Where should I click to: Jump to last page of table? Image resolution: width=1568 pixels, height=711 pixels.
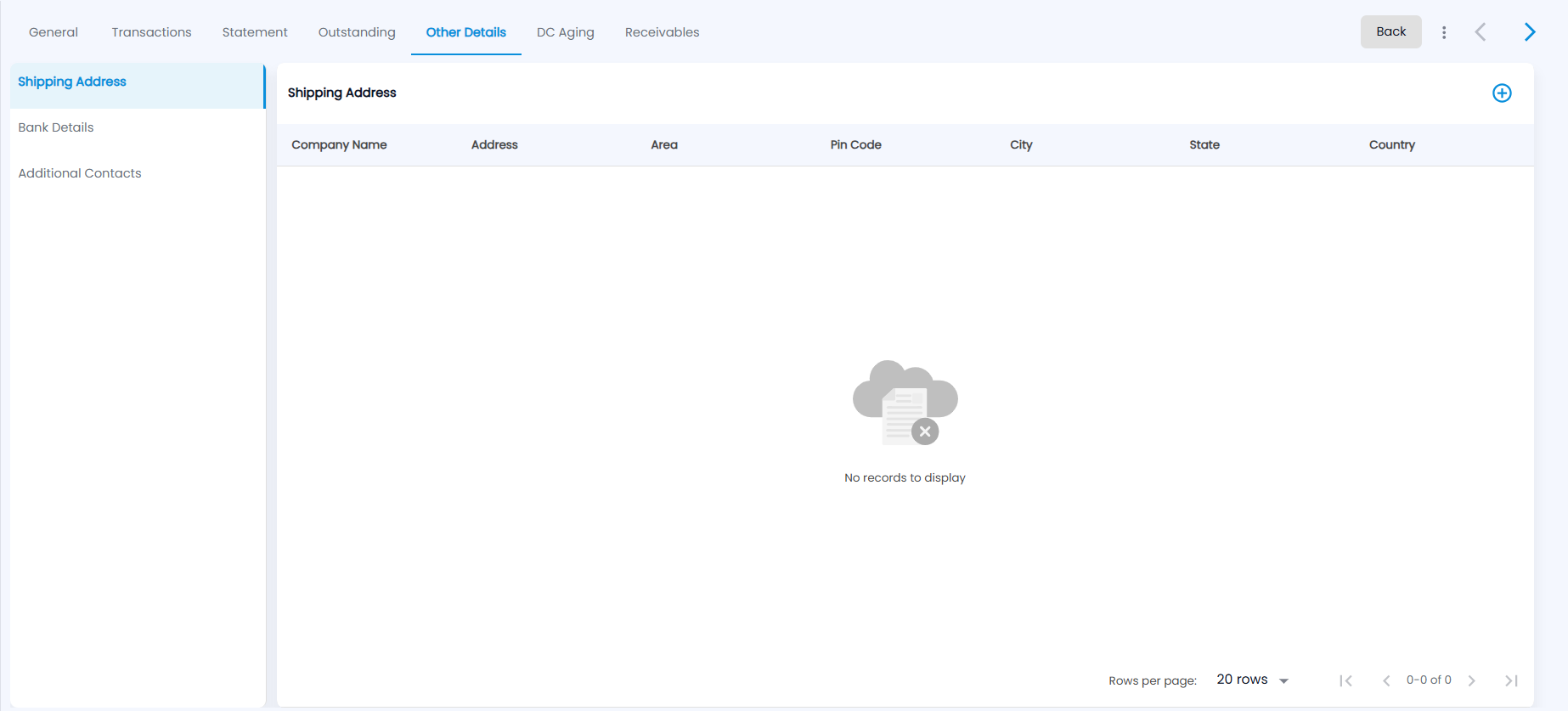(1511, 680)
